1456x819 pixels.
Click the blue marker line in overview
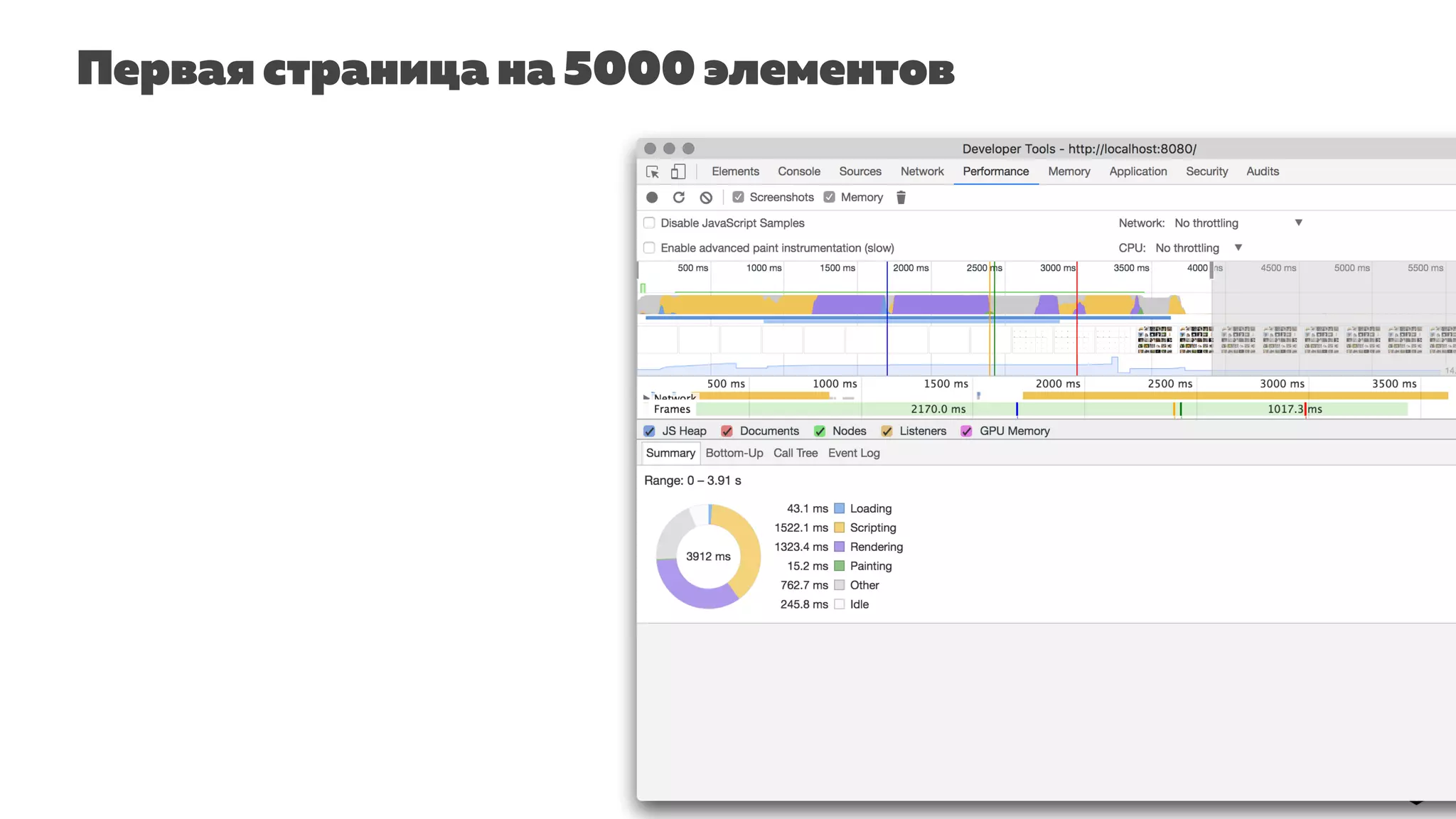[887, 318]
